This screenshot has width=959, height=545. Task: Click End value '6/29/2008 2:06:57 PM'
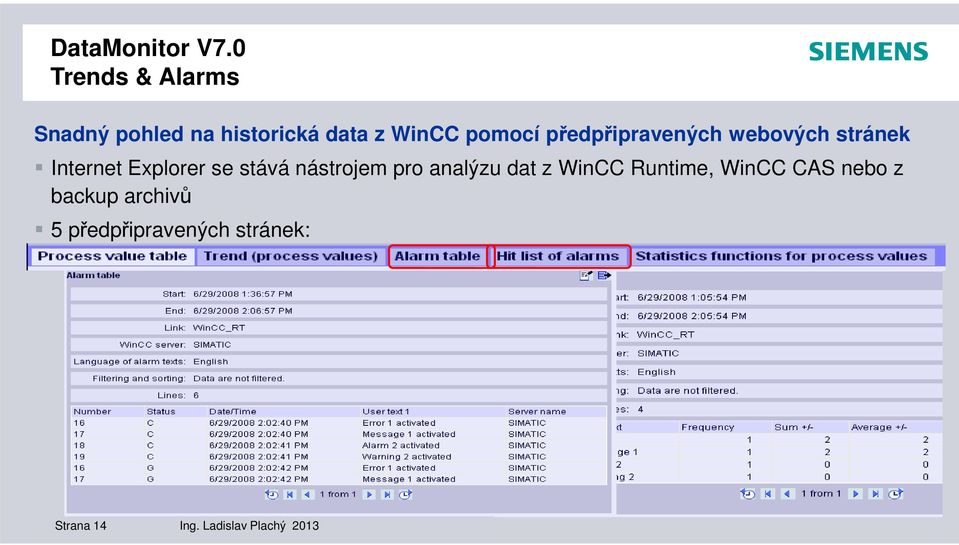click(243, 311)
